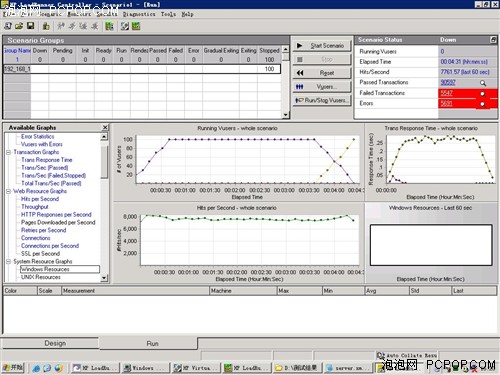Click the second quick launch icon in taskbar

click(47, 368)
